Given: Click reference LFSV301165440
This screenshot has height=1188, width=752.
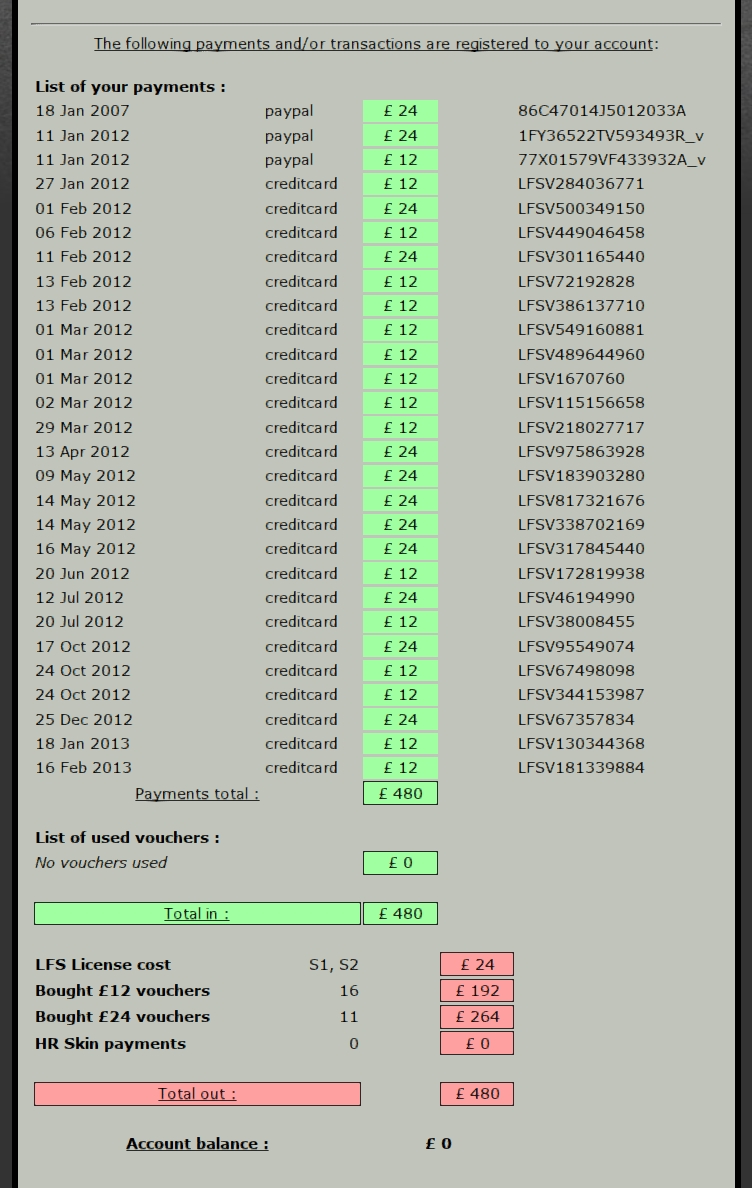Looking at the screenshot, I should pyautogui.click(x=581, y=257).
